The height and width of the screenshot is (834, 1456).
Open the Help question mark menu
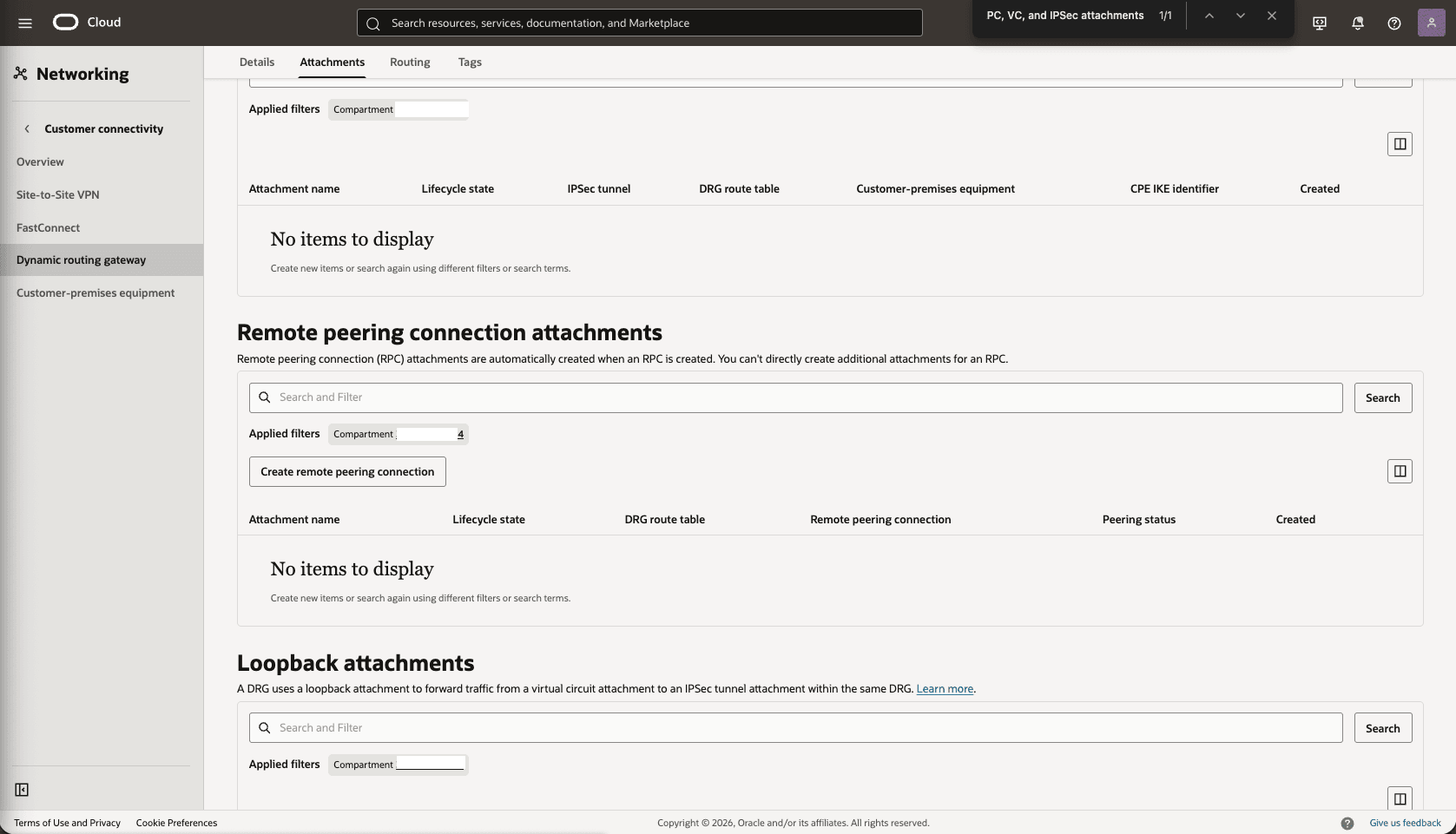point(1395,23)
